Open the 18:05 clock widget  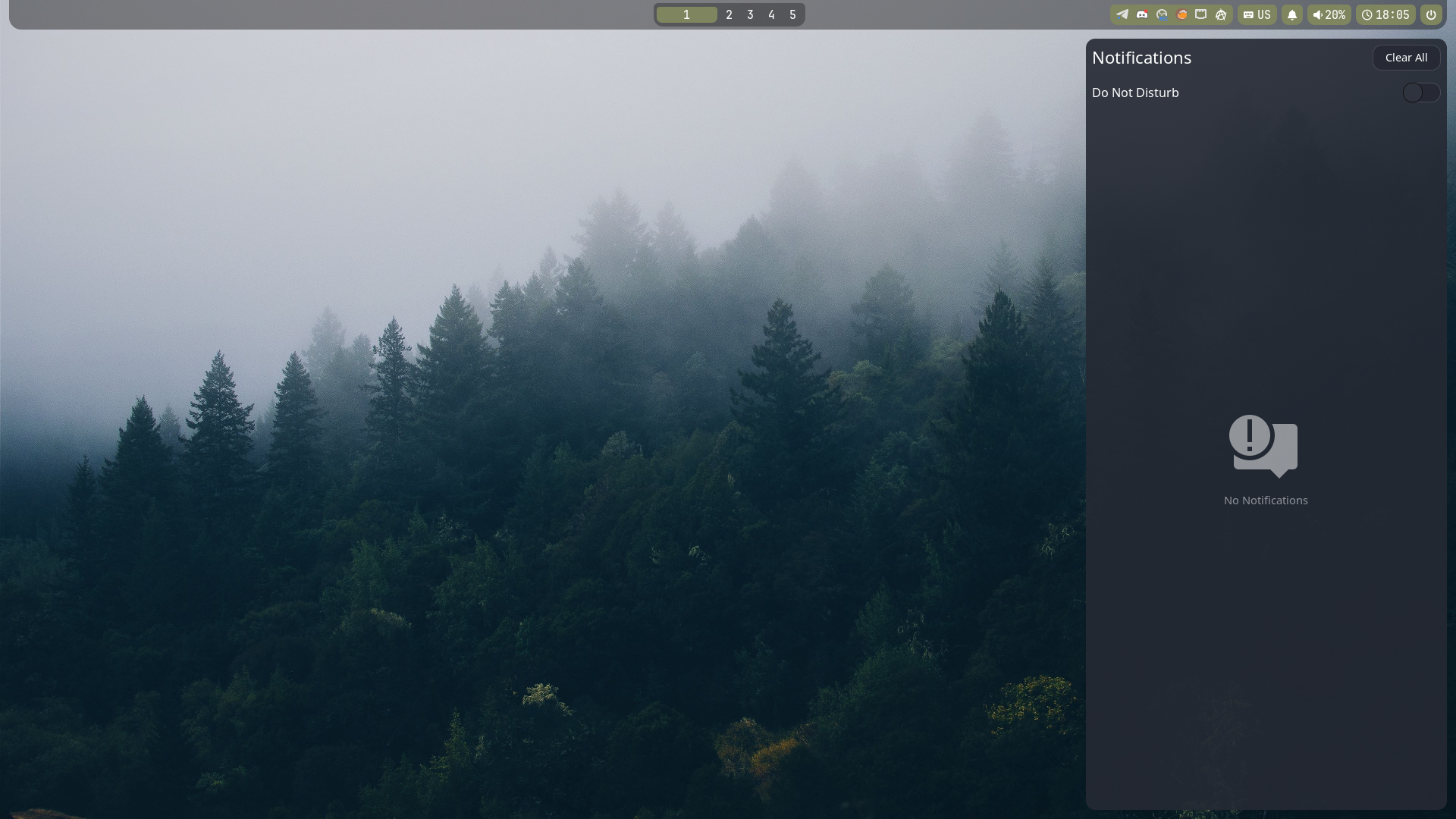pyautogui.click(x=1385, y=14)
